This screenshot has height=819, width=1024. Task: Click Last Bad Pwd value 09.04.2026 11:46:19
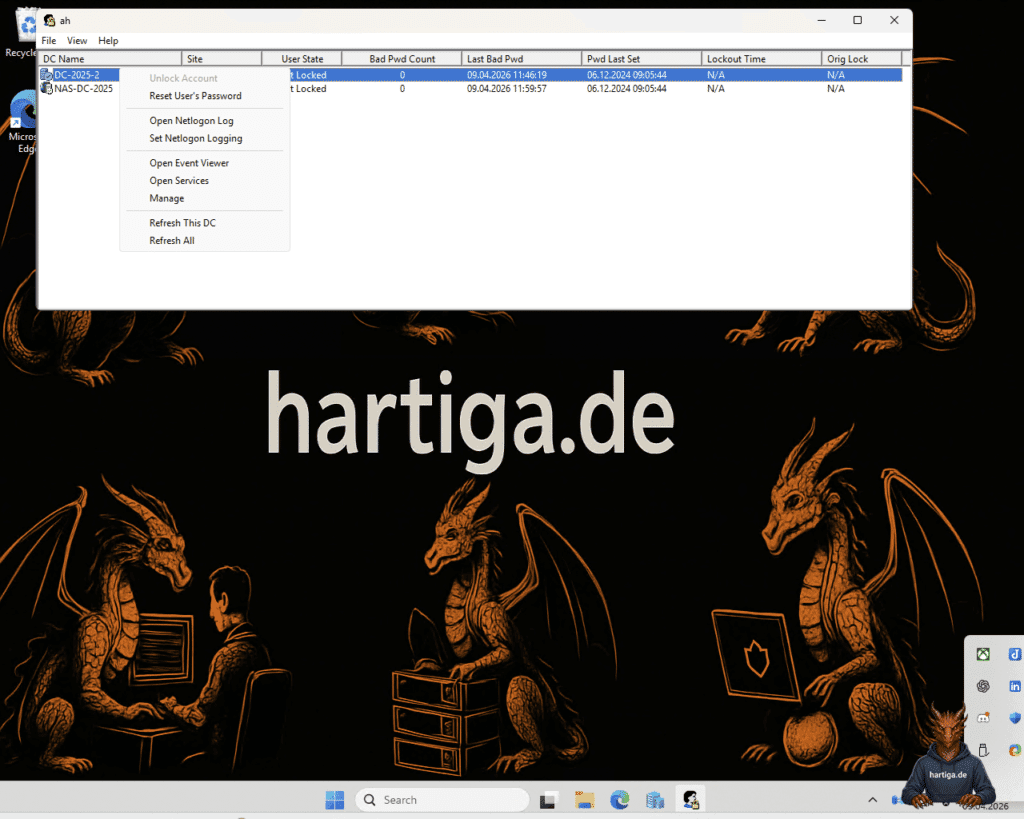(x=507, y=74)
